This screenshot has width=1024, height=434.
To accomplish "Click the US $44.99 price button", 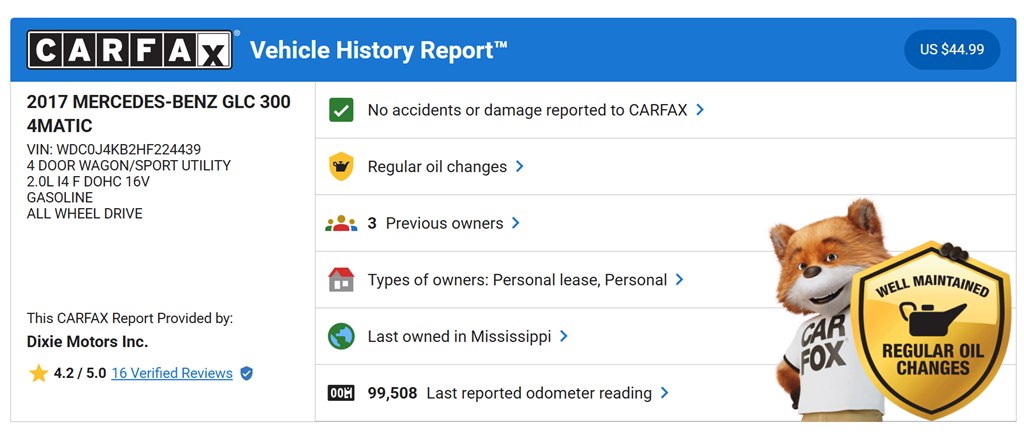I will coord(952,49).
